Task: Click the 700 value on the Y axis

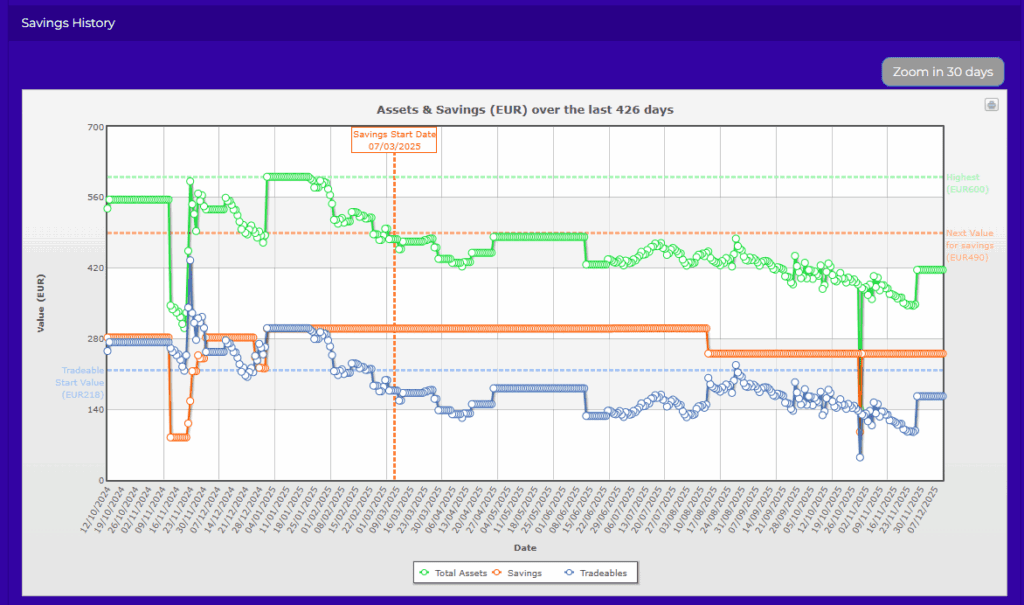Action: click(x=95, y=127)
